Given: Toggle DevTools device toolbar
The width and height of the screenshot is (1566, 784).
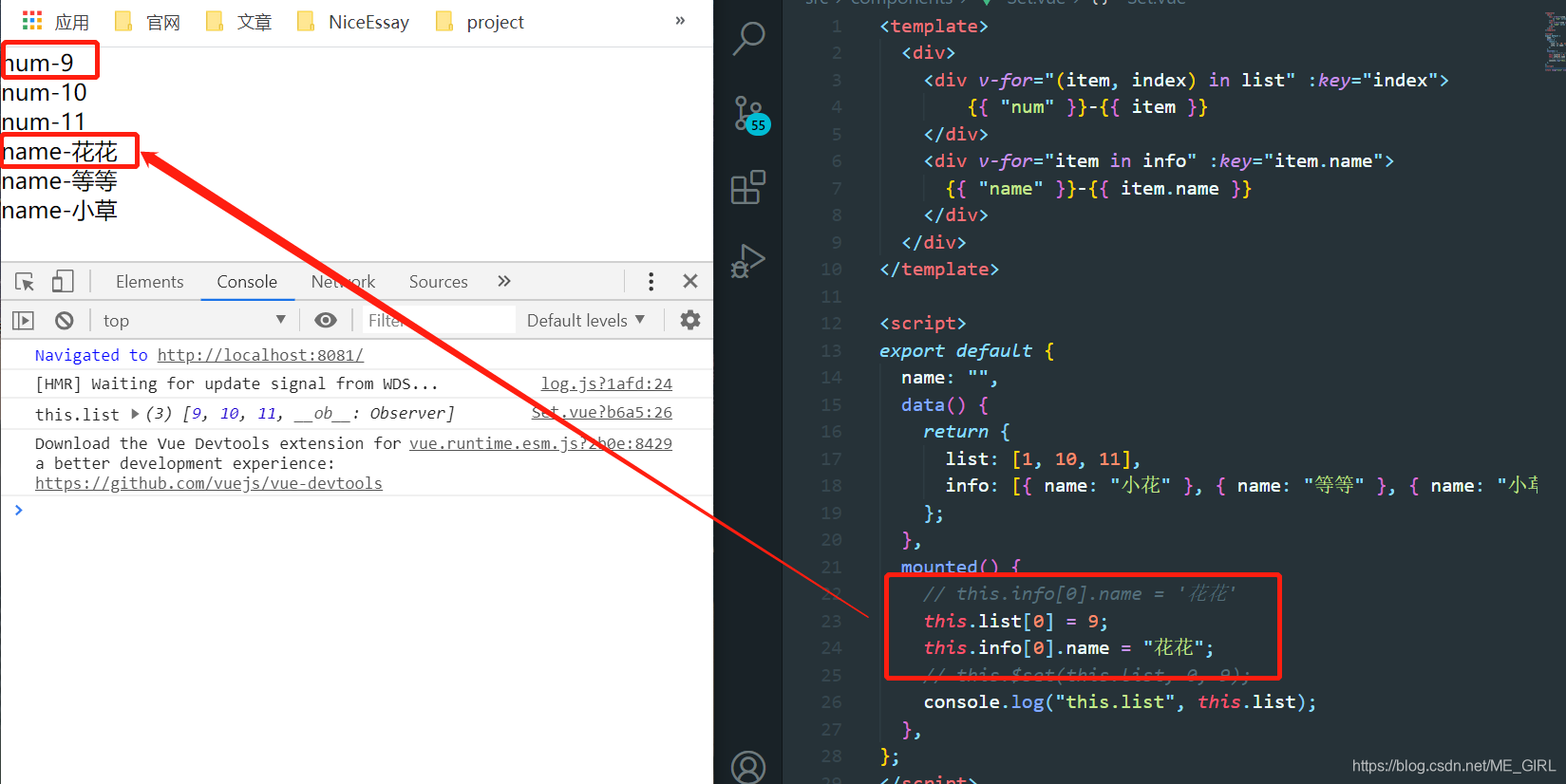Looking at the screenshot, I should [63, 282].
